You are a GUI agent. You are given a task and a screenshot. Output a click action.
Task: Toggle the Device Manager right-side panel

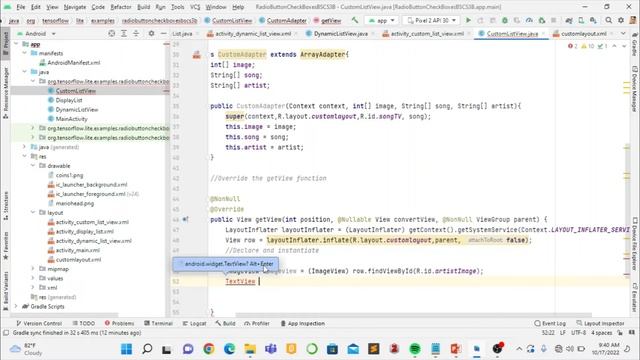(x=634, y=89)
